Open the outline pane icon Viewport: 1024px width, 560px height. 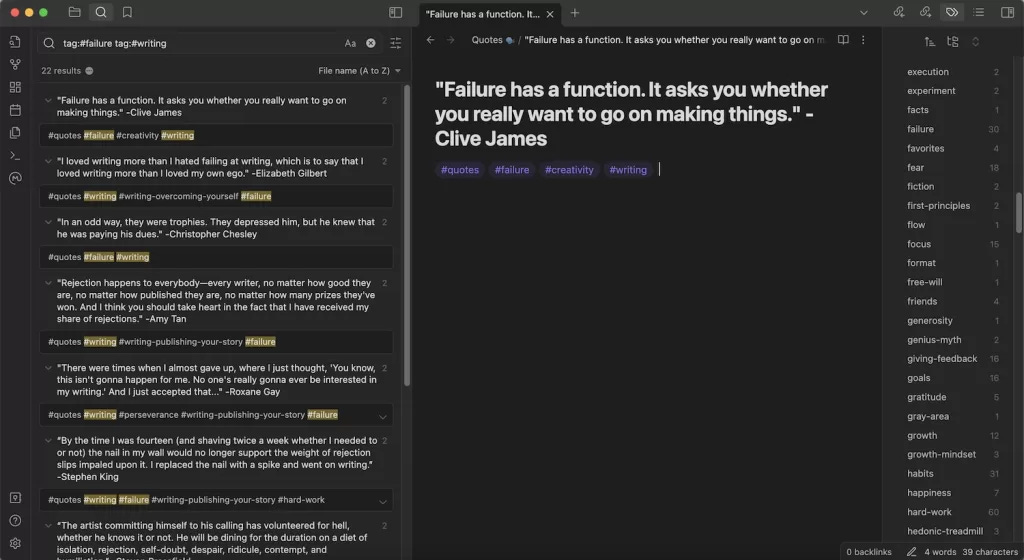tap(978, 12)
